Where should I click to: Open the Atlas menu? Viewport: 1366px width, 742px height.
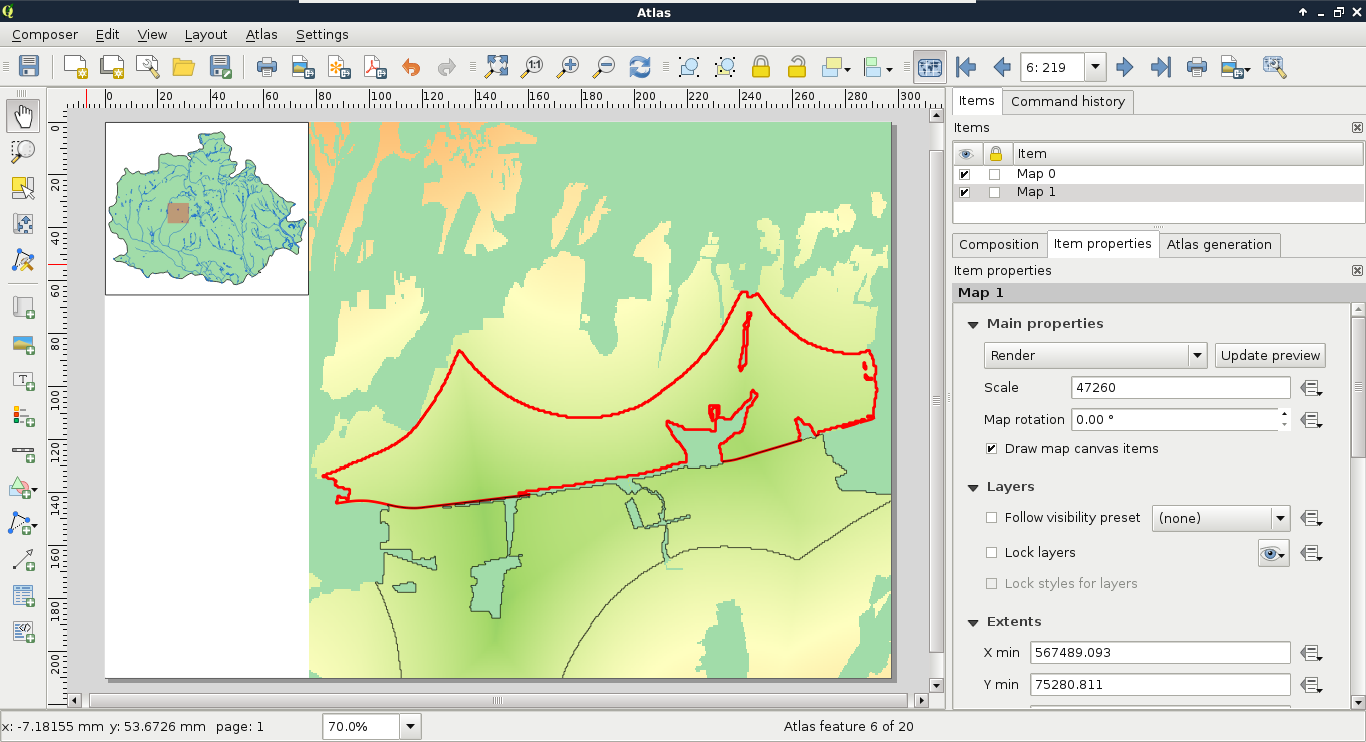(261, 34)
